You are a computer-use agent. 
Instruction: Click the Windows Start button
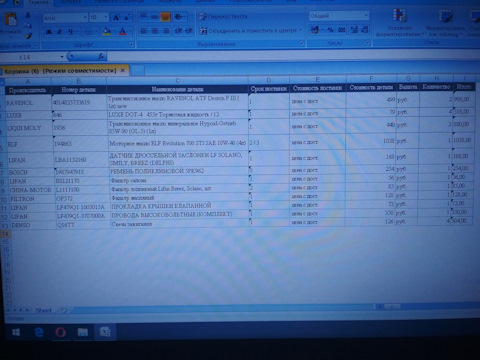point(16,332)
